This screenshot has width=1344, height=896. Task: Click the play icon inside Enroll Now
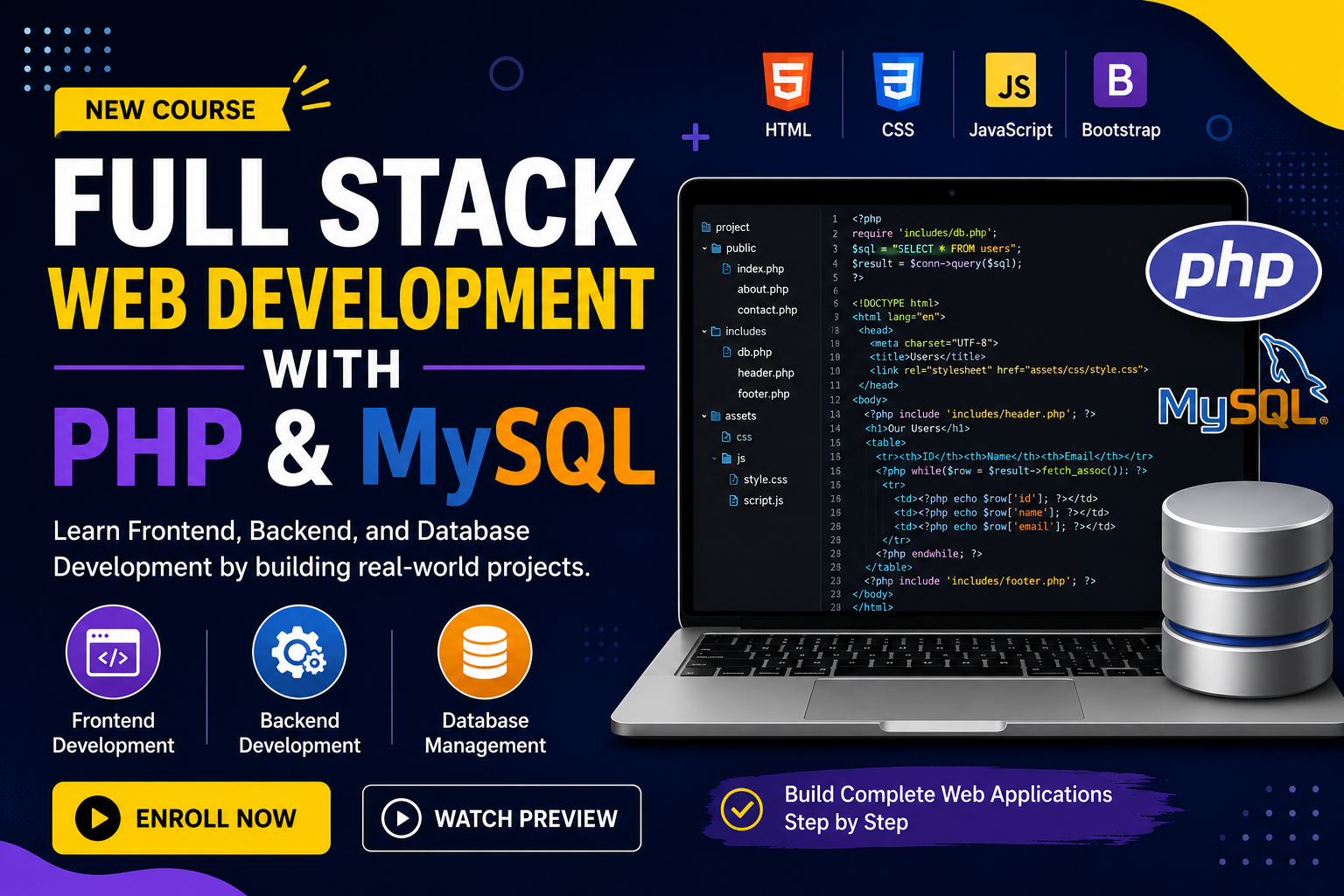[98, 818]
